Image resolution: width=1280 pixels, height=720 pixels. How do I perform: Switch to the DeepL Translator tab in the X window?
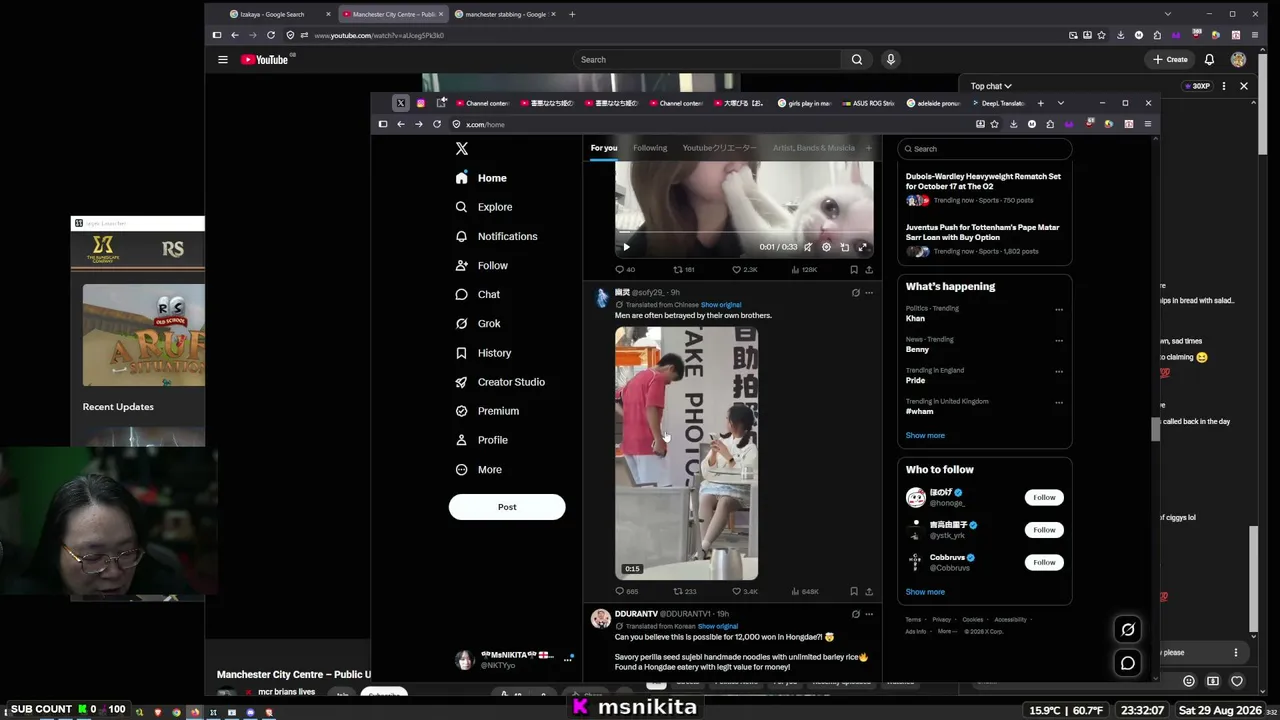coord(1000,103)
